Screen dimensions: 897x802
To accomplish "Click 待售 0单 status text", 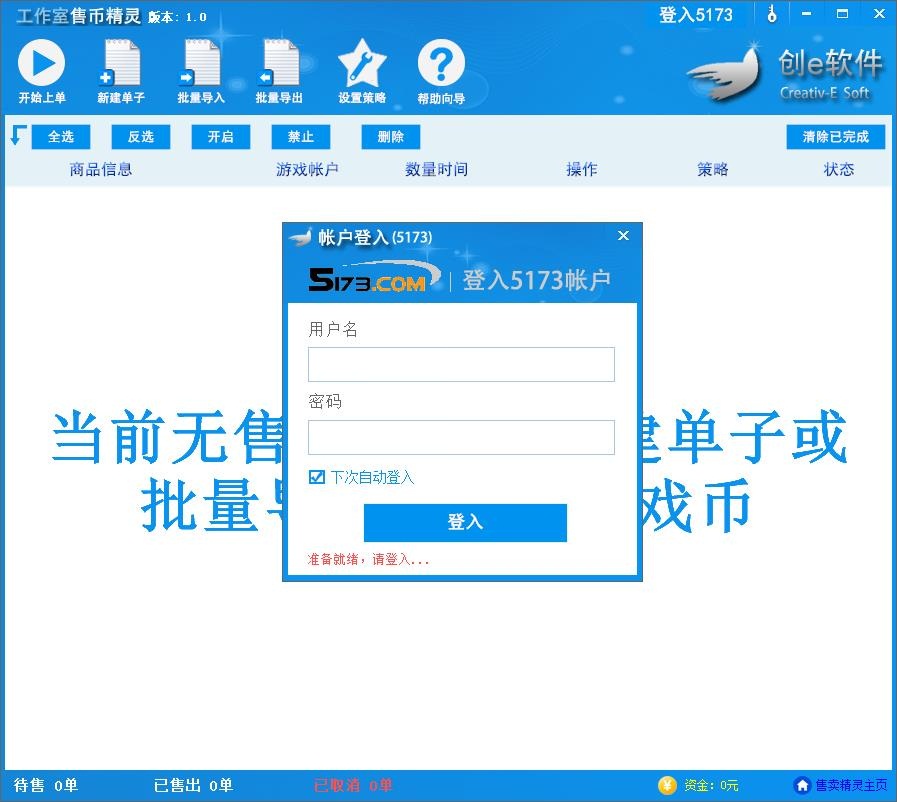I will pos(46,785).
